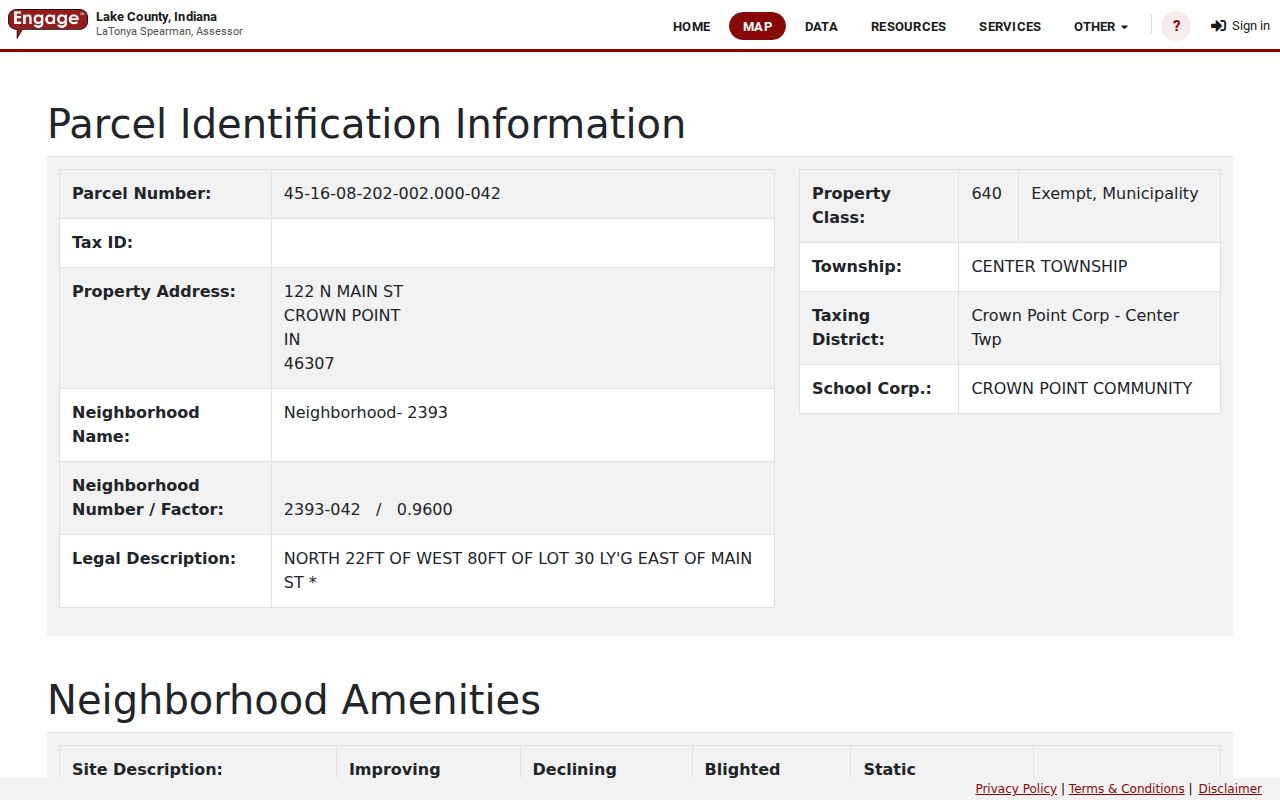Click the Declining column label
Screen dimensions: 1280x800
(574, 770)
